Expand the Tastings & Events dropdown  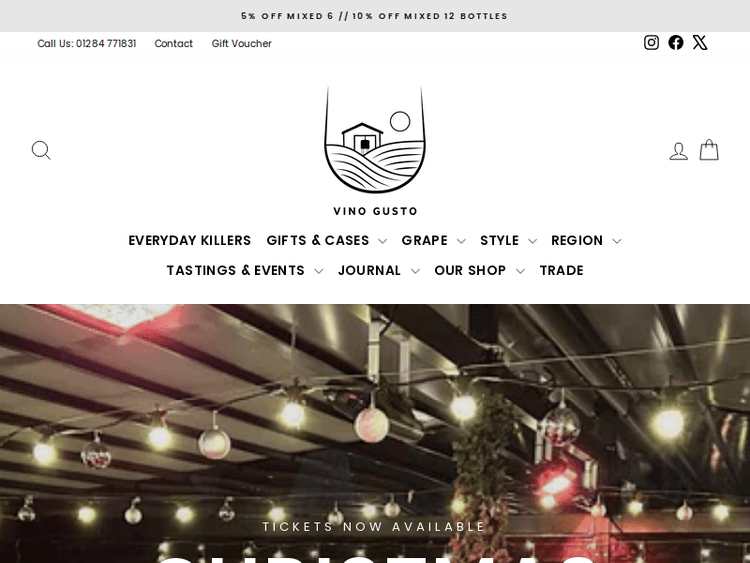[x=244, y=271]
